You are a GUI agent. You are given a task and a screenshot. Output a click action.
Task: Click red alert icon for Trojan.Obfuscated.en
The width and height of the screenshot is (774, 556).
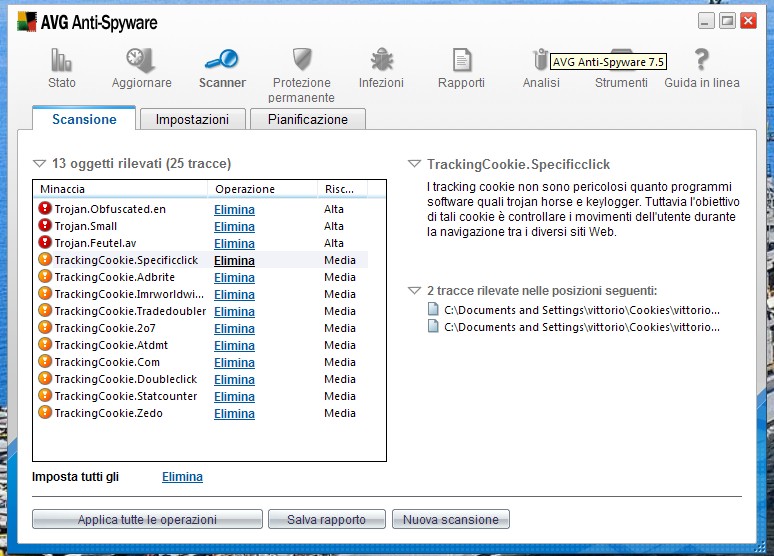[45, 208]
